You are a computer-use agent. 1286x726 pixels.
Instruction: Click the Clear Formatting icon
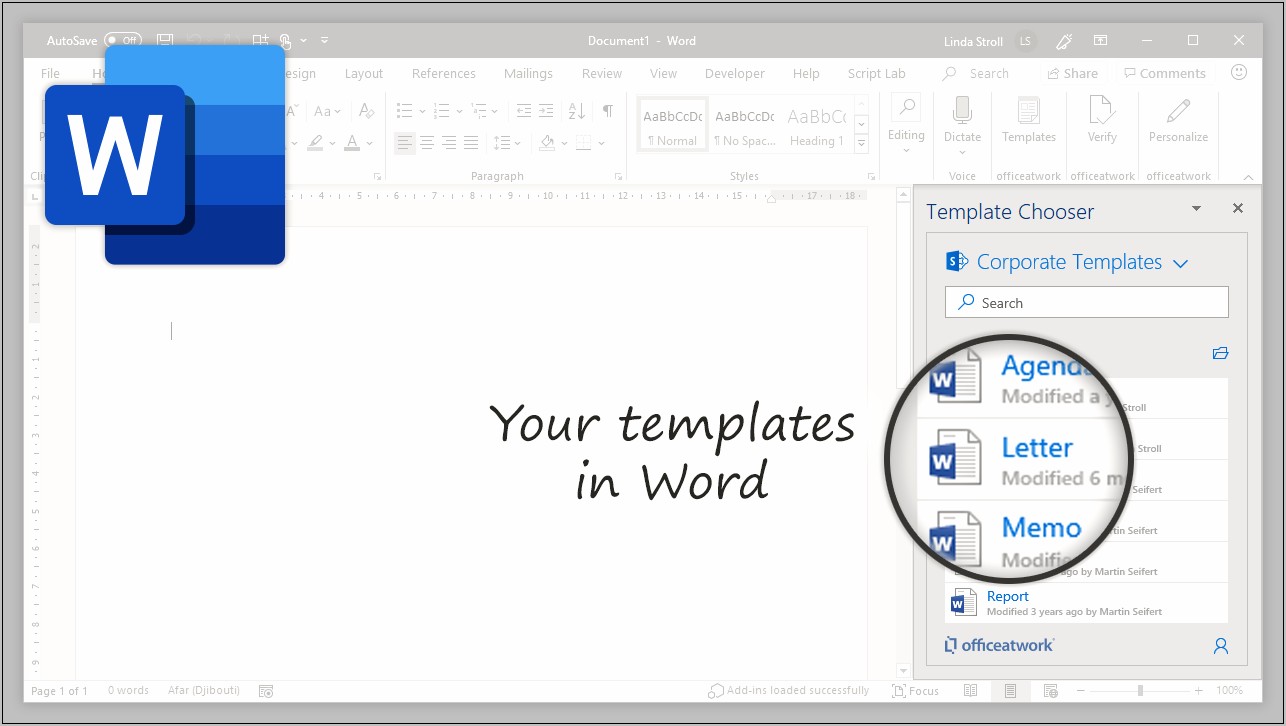pyautogui.click(x=367, y=111)
